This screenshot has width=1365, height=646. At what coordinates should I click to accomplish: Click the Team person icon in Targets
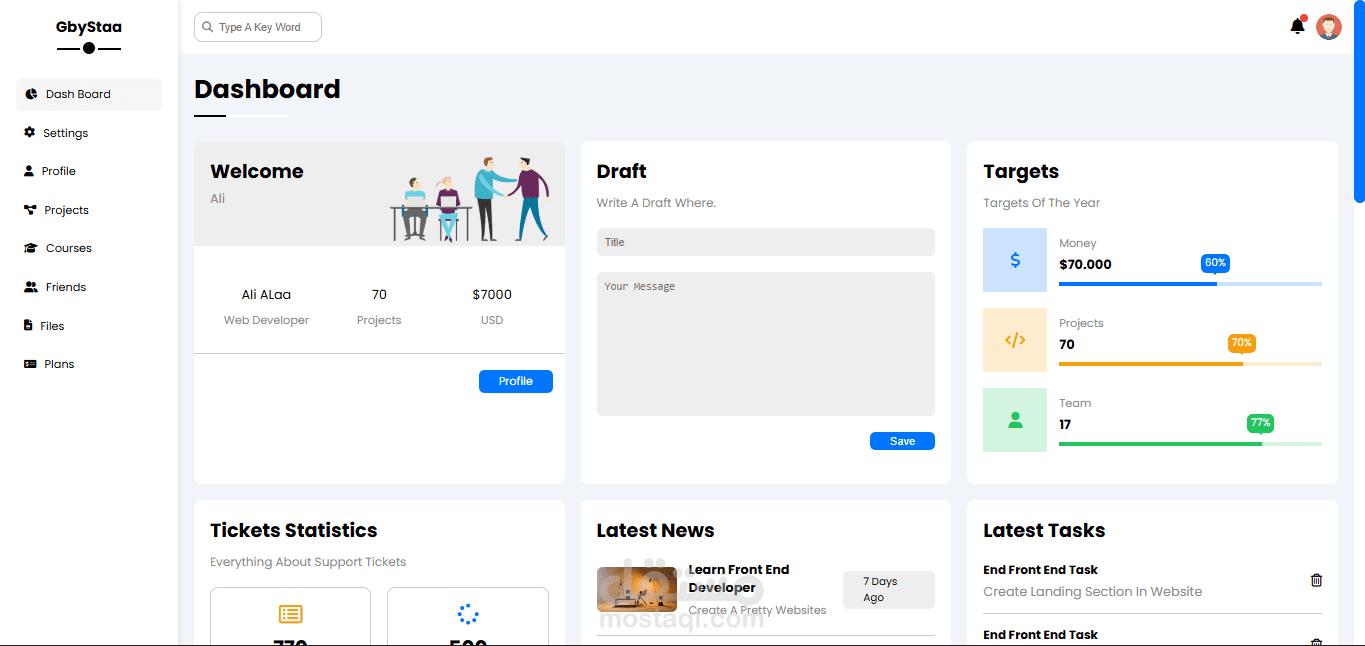click(x=1014, y=420)
